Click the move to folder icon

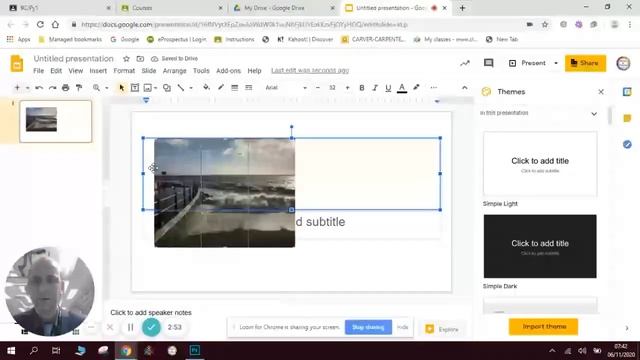140,59
